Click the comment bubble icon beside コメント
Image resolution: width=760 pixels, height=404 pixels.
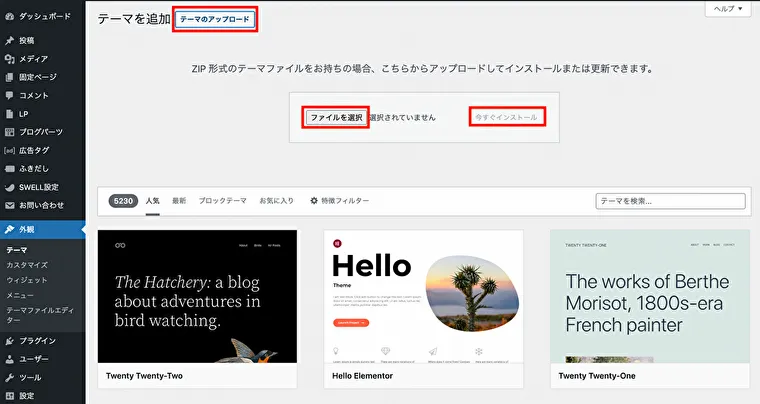click(10, 95)
